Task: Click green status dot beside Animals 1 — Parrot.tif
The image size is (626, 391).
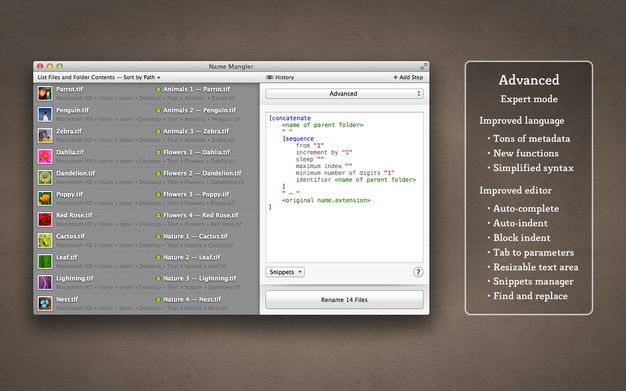Action: coord(158,89)
